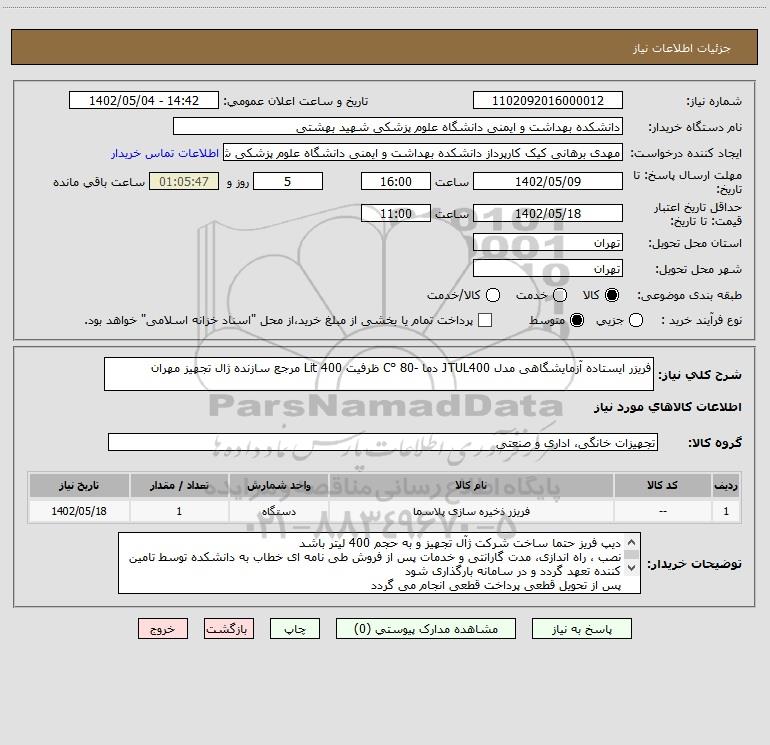The width and height of the screenshot is (770, 745).
Task: Click the price validity date 1402/05/18 field
Action: click(x=548, y=214)
